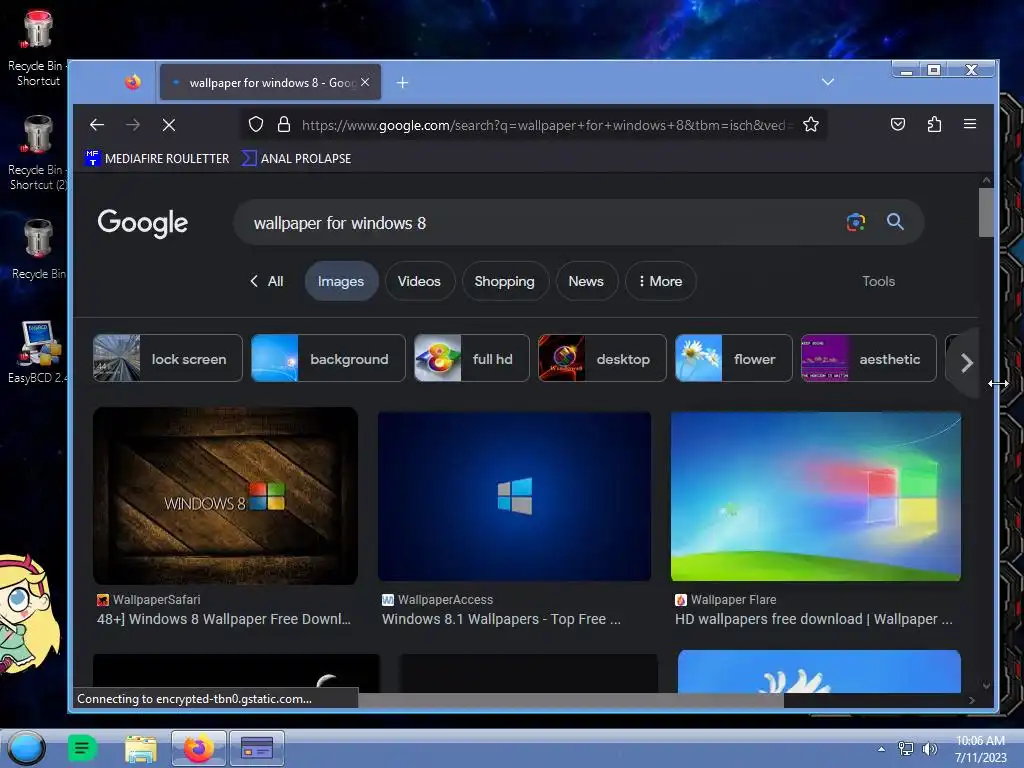
Task: Close the wallpaper for windows 8 tab
Action: point(365,82)
